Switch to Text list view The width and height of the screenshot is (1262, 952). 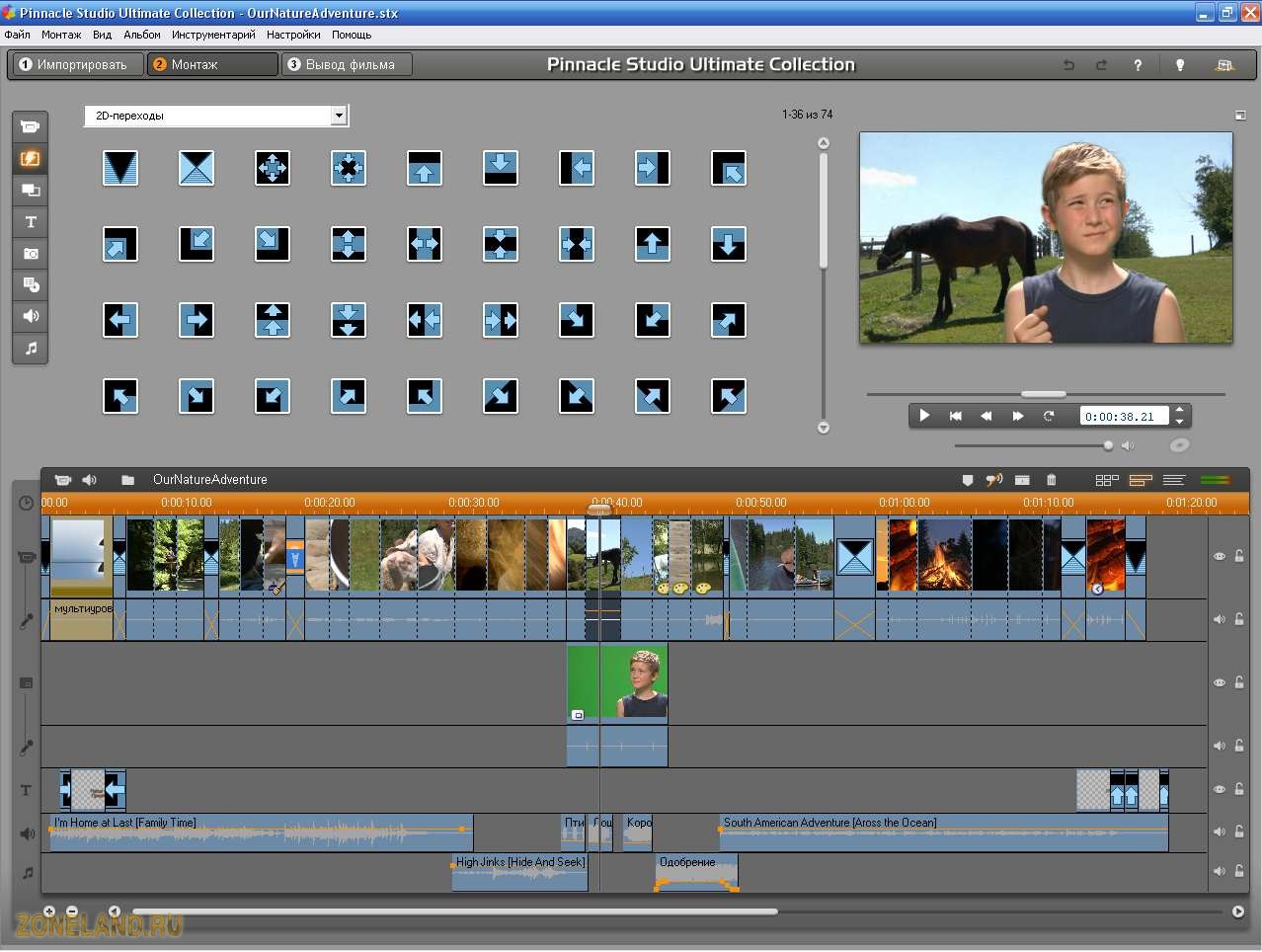(1174, 480)
